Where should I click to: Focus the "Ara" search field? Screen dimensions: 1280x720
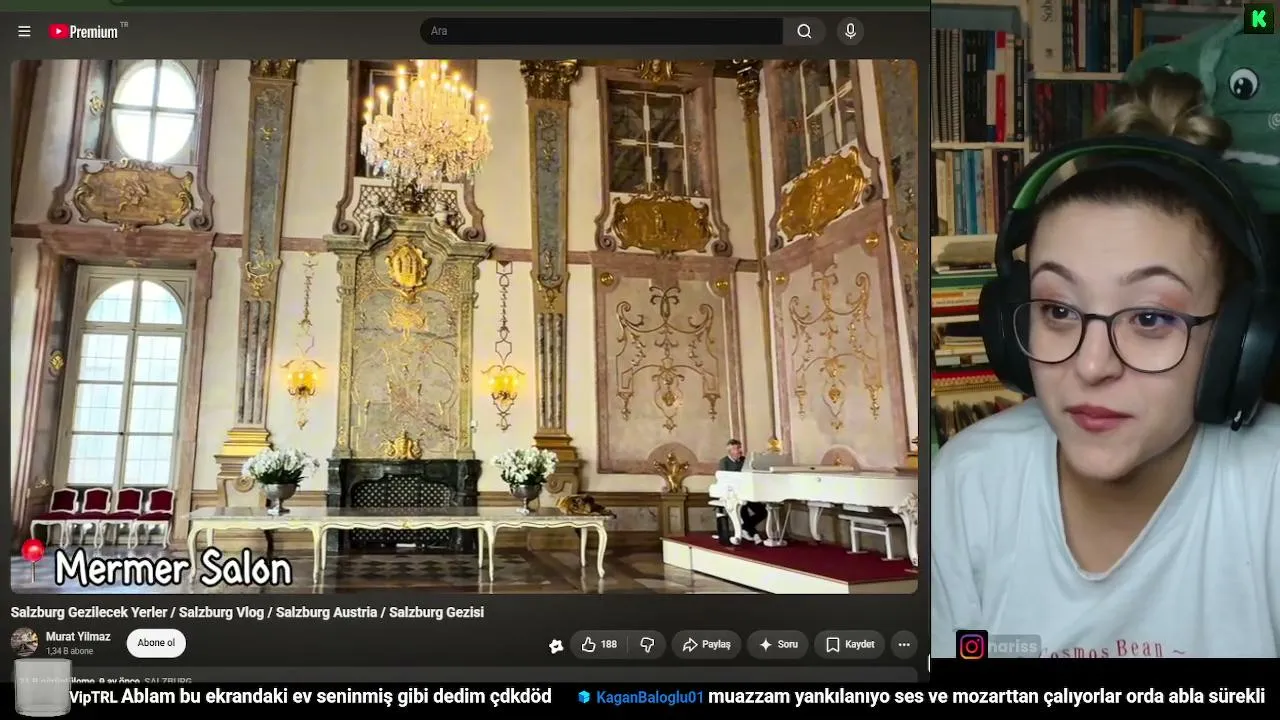[x=602, y=31]
